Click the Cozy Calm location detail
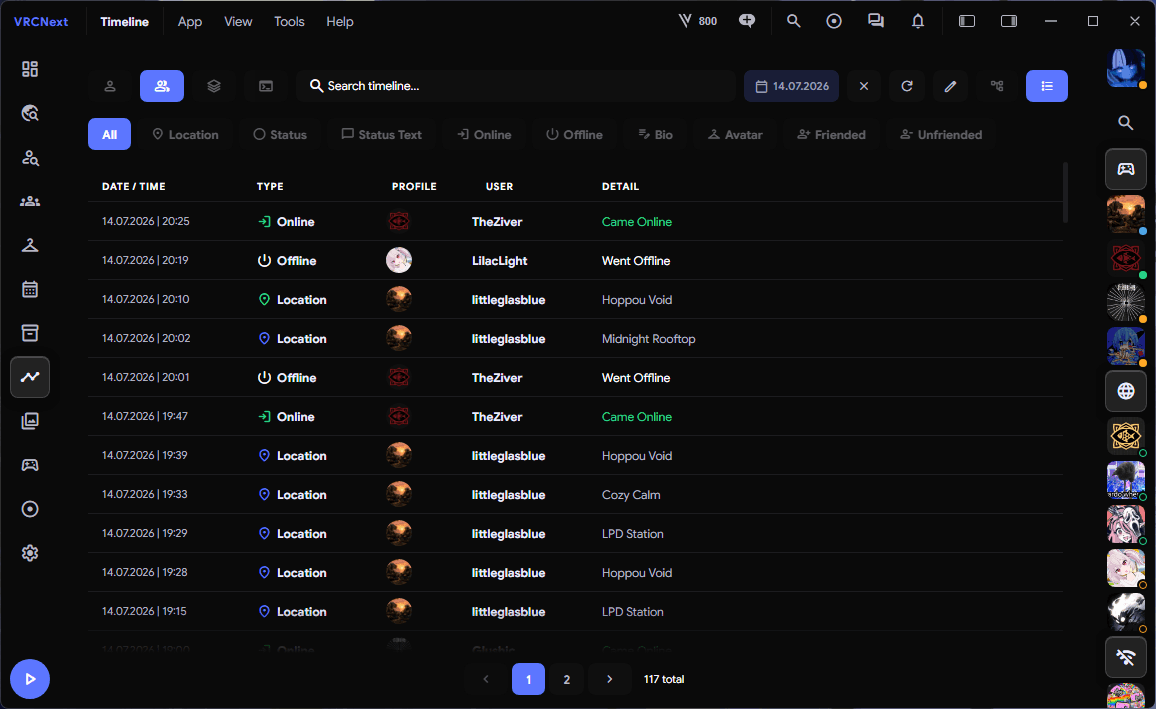This screenshot has width=1156, height=709. point(630,495)
